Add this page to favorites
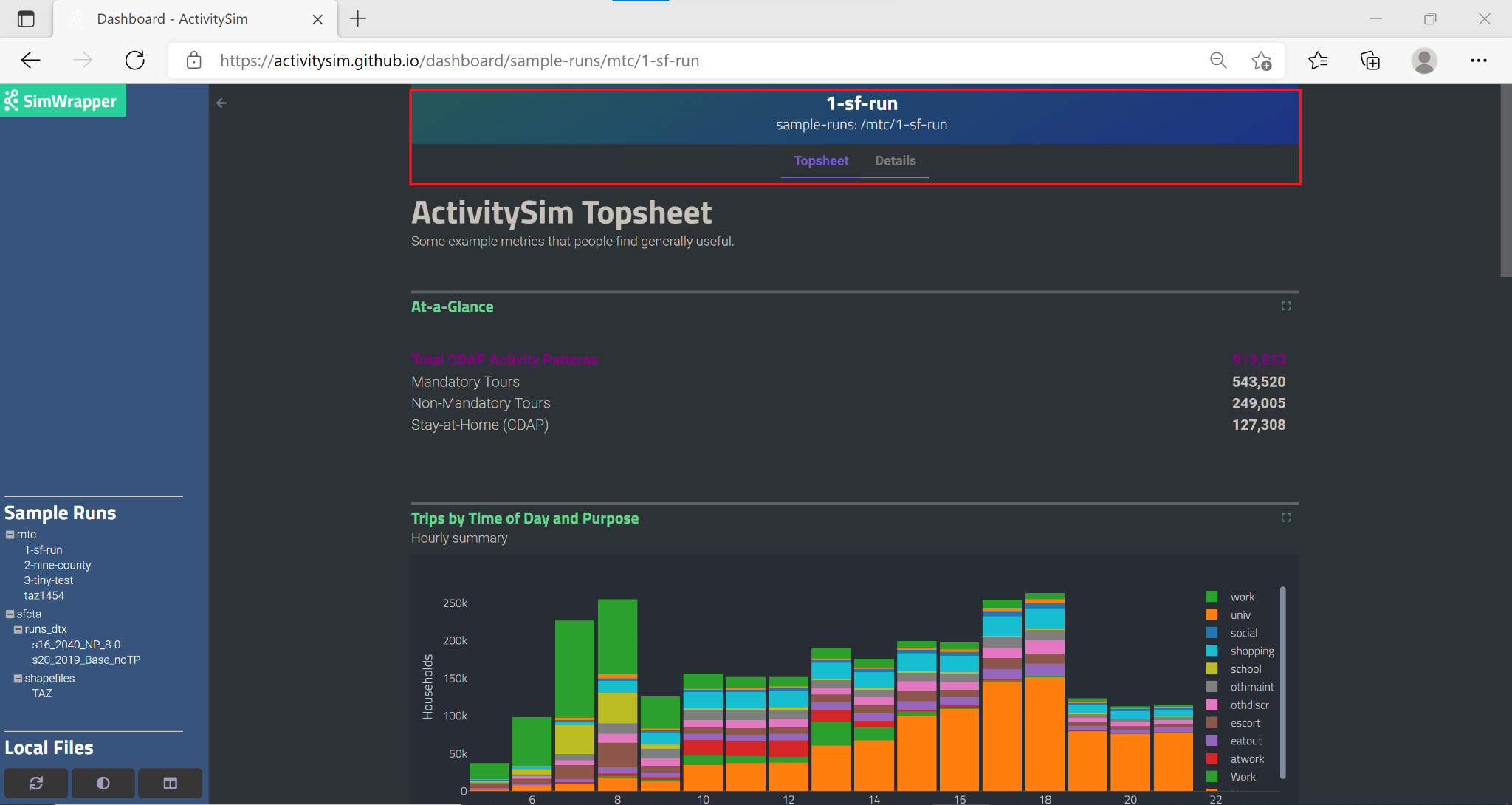The image size is (1512, 805). (x=1262, y=61)
